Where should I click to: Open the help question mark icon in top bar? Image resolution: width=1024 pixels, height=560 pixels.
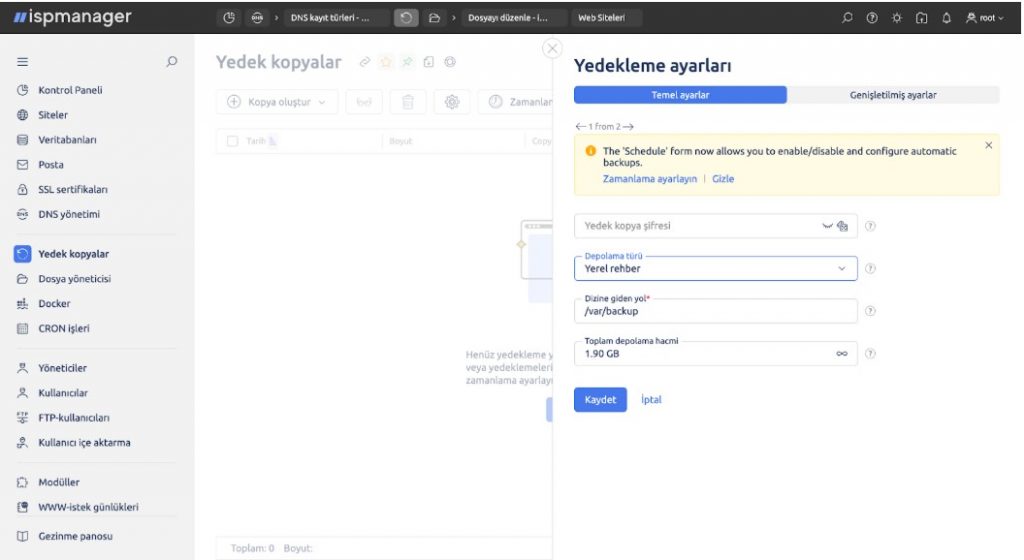coord(872,18)
